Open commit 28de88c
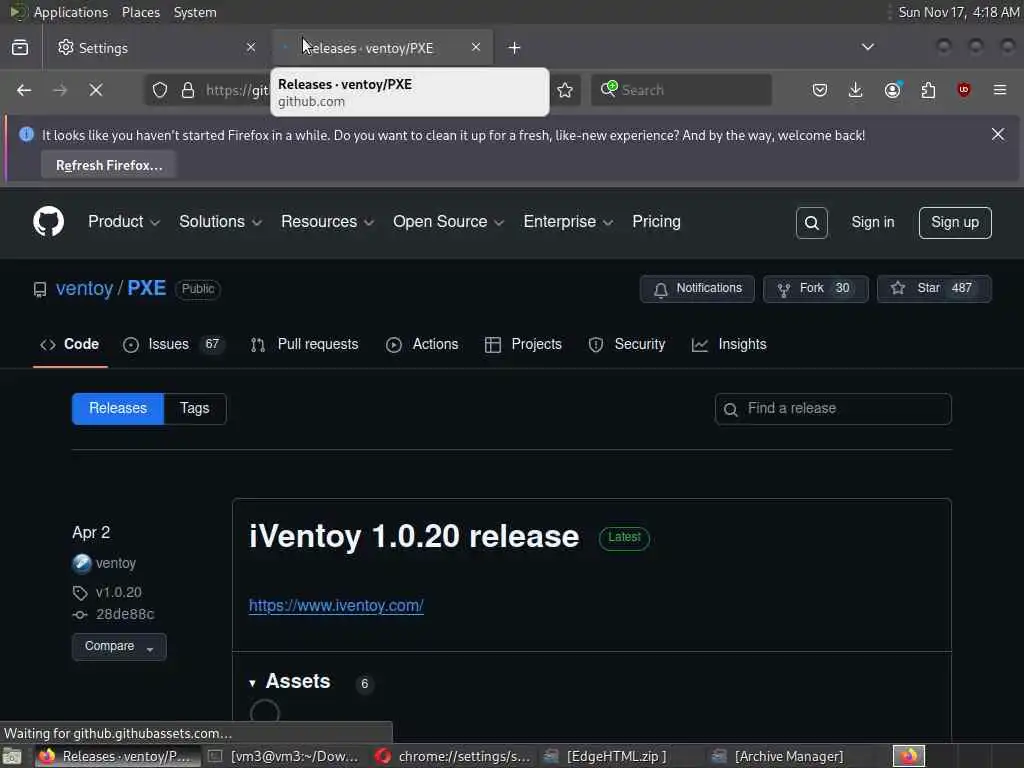1024x768 pixels. pos(125,614)
